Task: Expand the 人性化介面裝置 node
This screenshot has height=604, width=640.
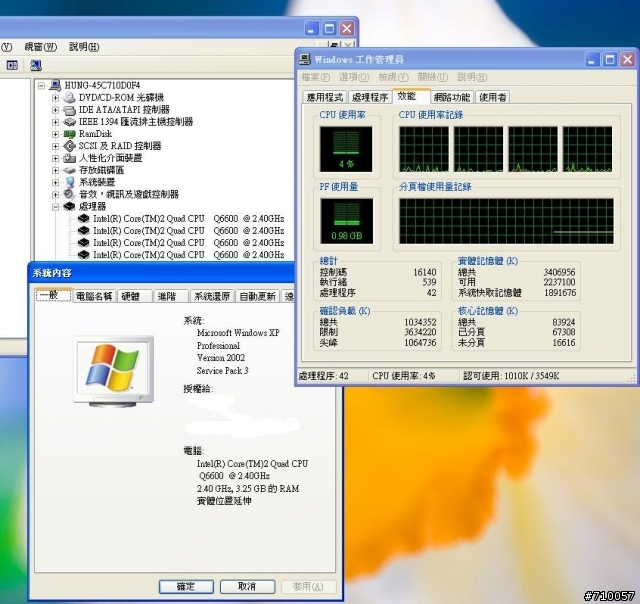Action: (x=56, y=158)
